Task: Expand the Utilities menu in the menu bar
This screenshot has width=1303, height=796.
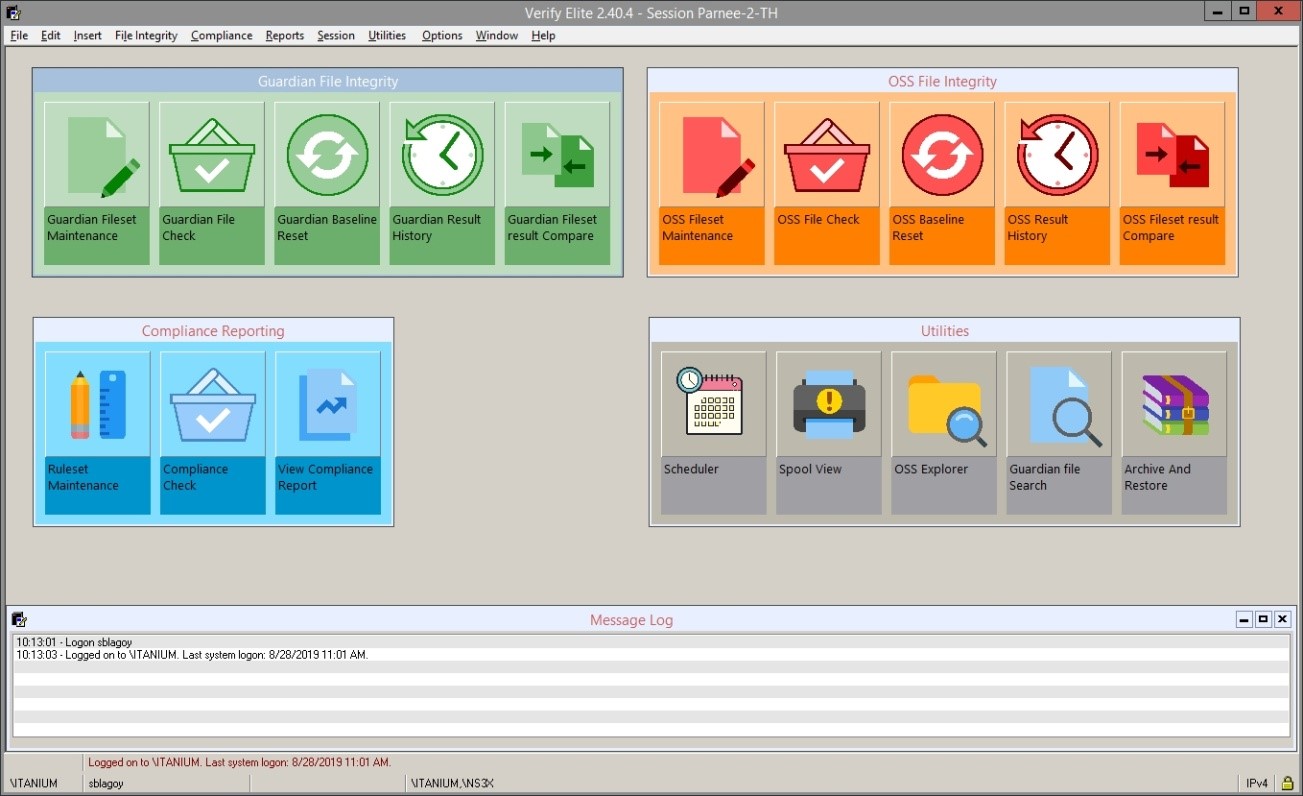Action: (x=387, y=35)
